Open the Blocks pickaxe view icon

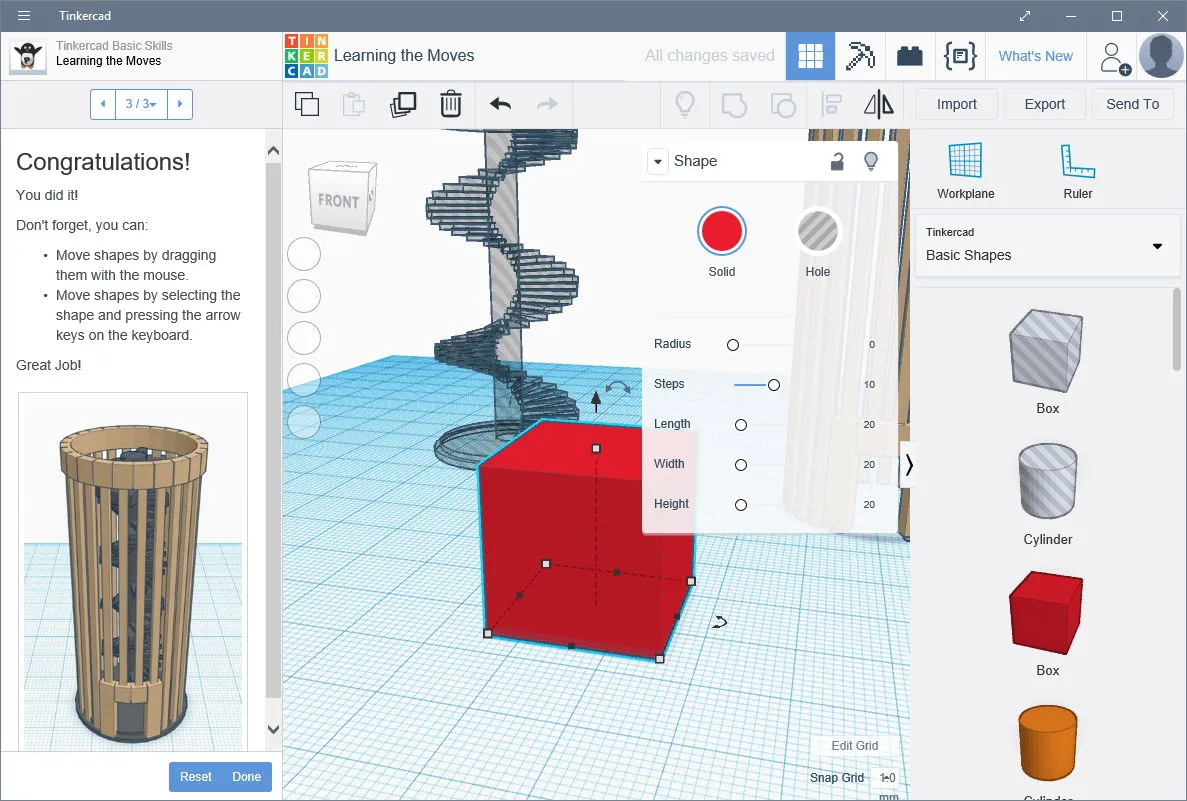tap(860, 56)
